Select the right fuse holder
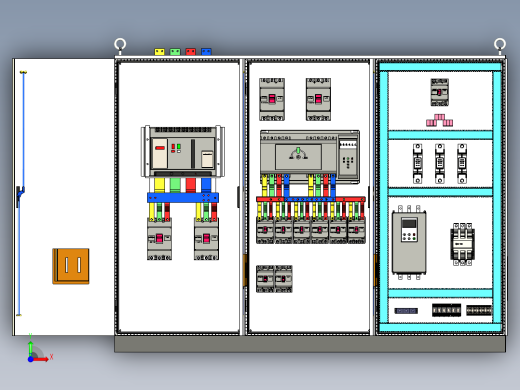The height and width of the screenshot is (390, 520). pos(462,164)
